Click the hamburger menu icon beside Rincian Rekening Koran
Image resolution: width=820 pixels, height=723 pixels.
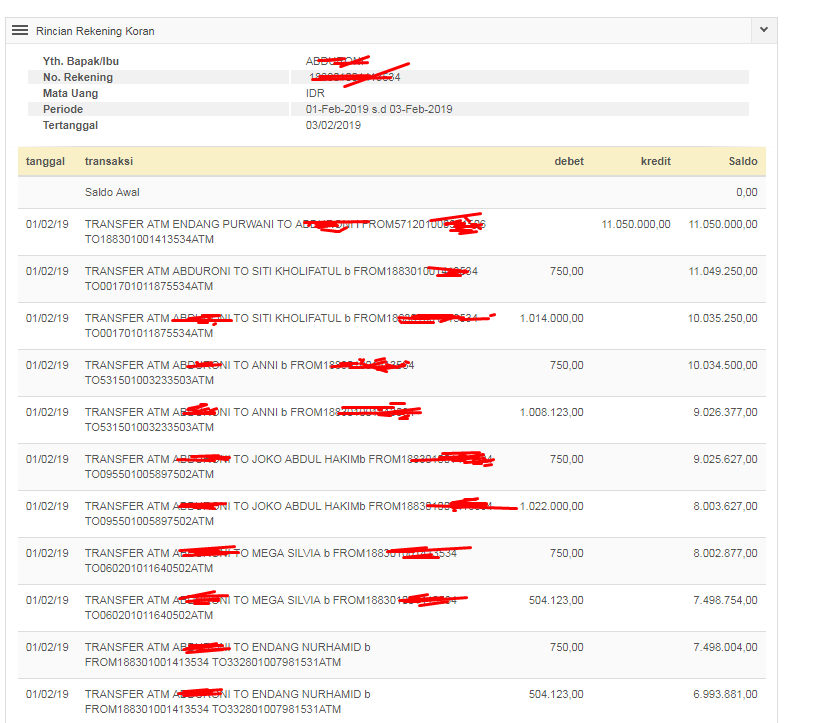20,31
